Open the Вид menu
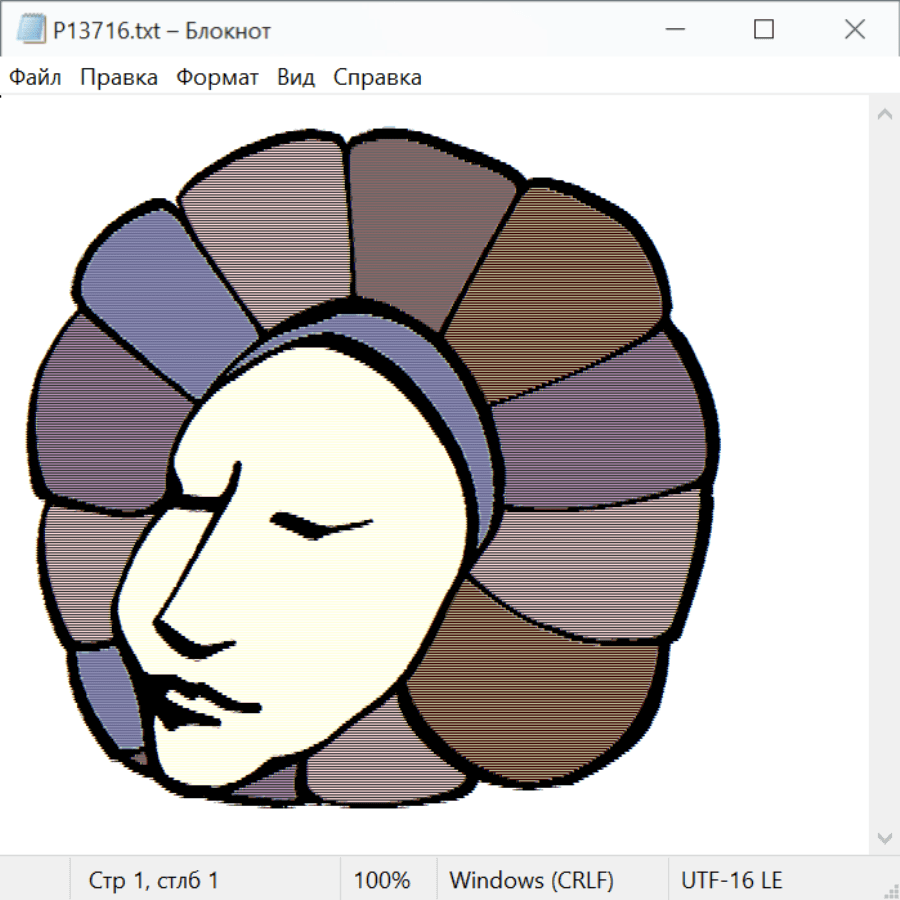 296,78
